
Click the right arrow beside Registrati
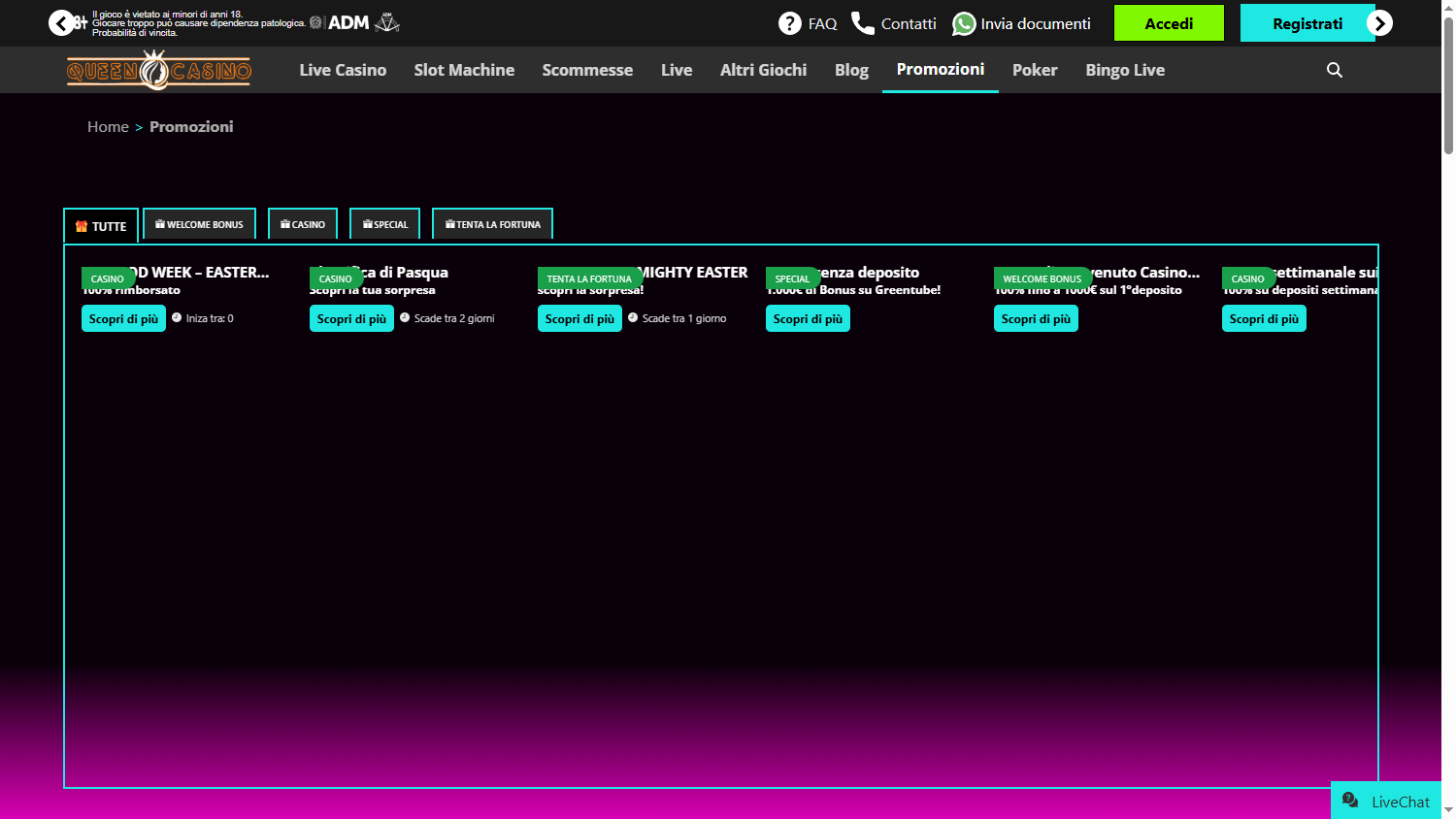pos(1379,23)
